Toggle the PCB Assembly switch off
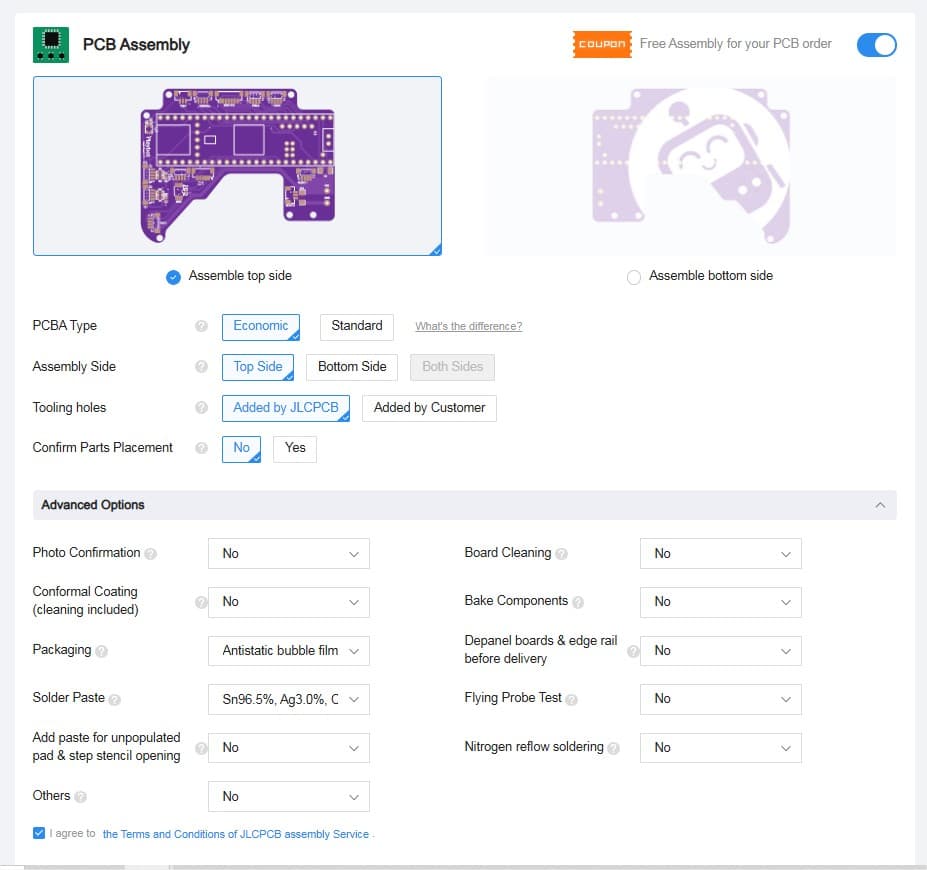The width and height of the screenshot is (927, 870). tap(876, 45)
